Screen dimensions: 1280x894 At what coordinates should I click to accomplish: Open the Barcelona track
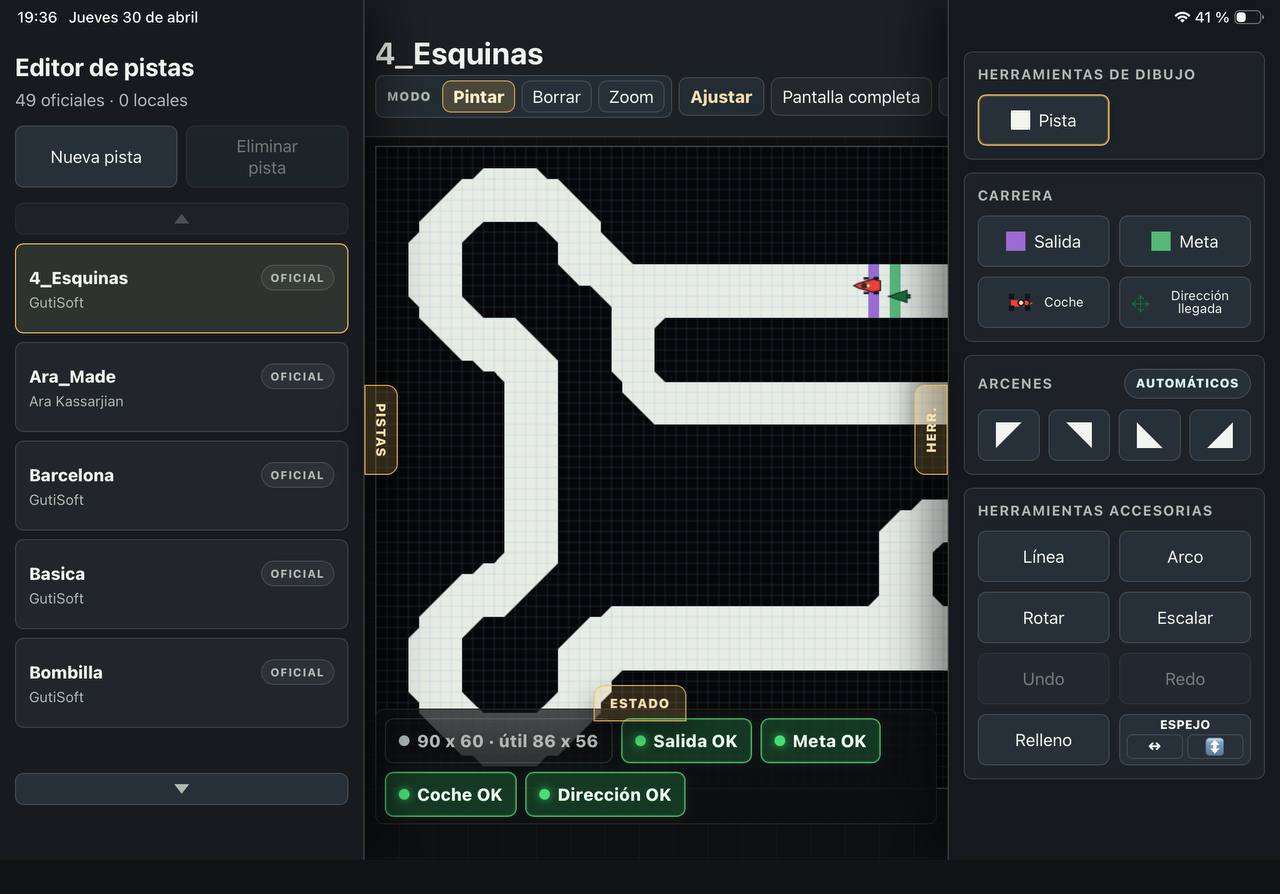(x=182, y=485)
